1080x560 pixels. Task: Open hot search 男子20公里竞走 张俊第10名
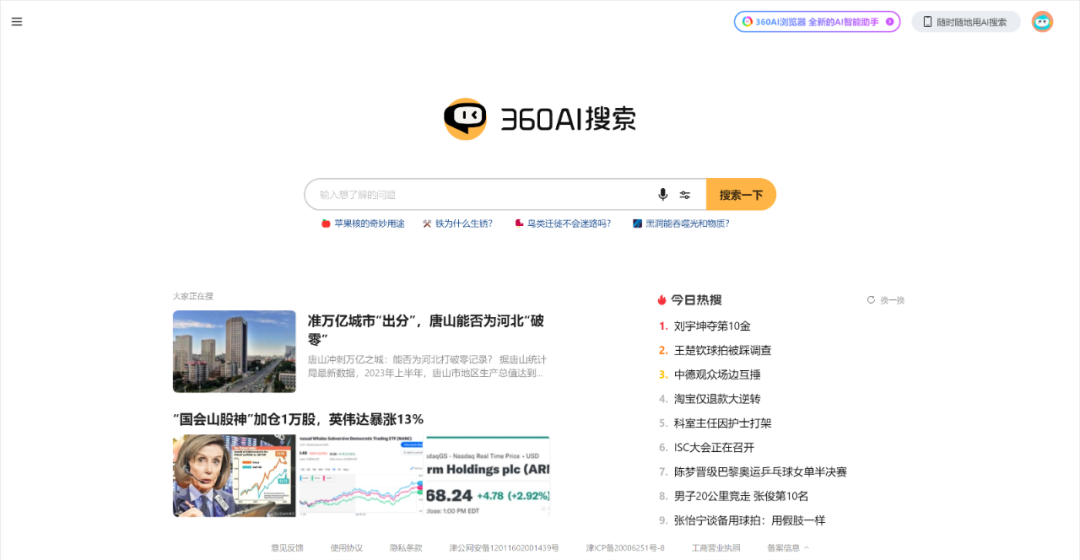tap(741, 496)
